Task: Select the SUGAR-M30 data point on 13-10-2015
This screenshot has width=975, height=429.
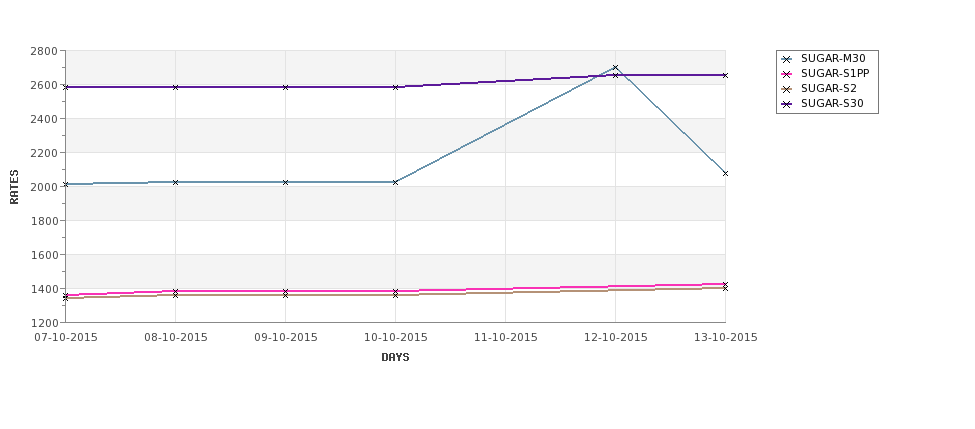Action: coord(726,173)
